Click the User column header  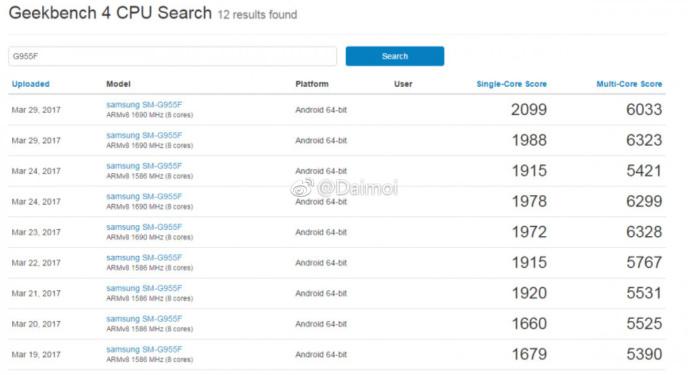click(403, 84)
